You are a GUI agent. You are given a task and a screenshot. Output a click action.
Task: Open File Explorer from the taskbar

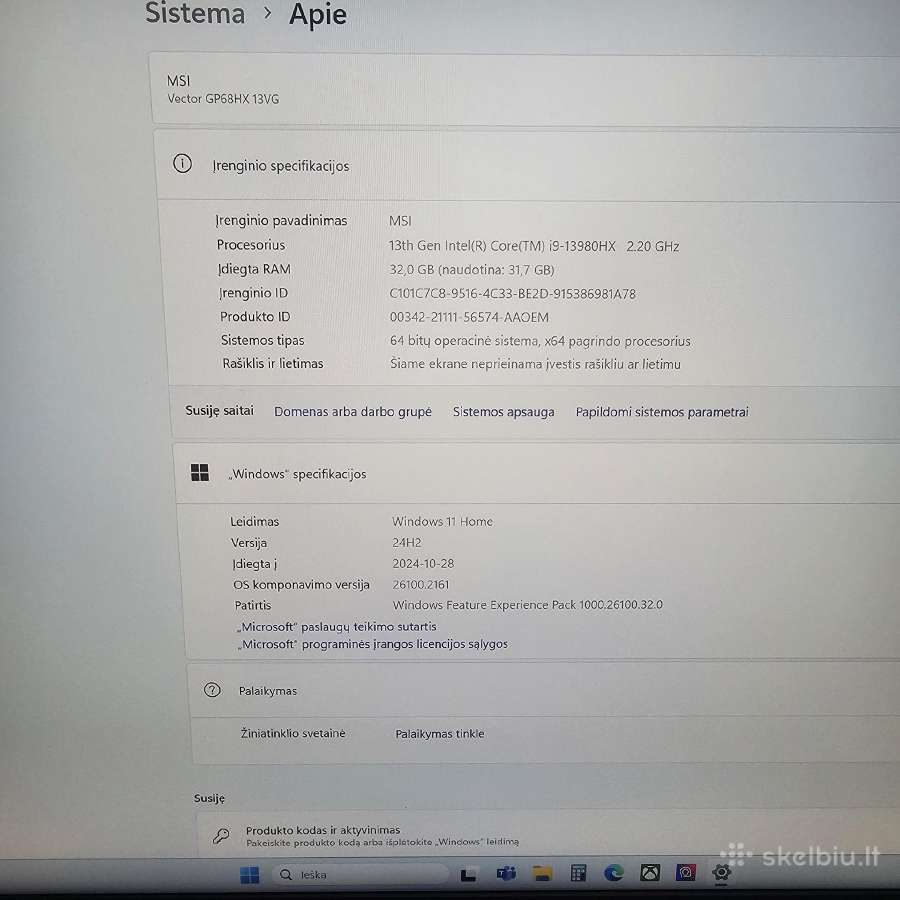pyautogui.click(x=542, y=874)
